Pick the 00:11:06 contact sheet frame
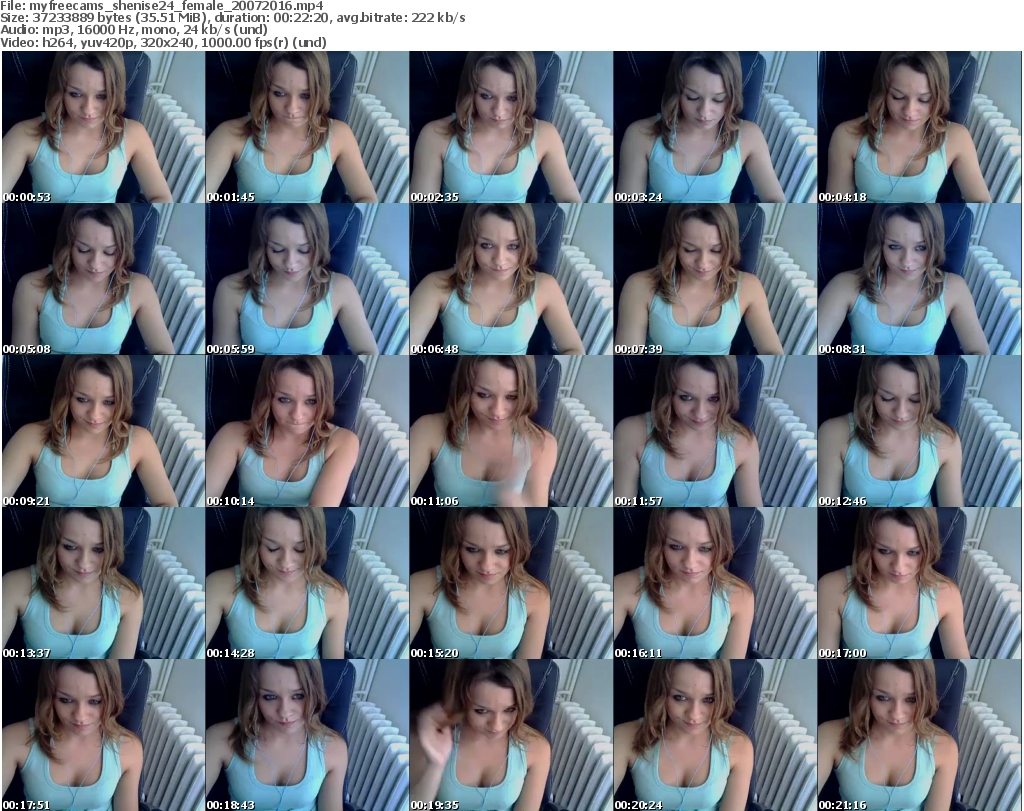This screenshot has width=1024, height=811. (x=511, y=432)
